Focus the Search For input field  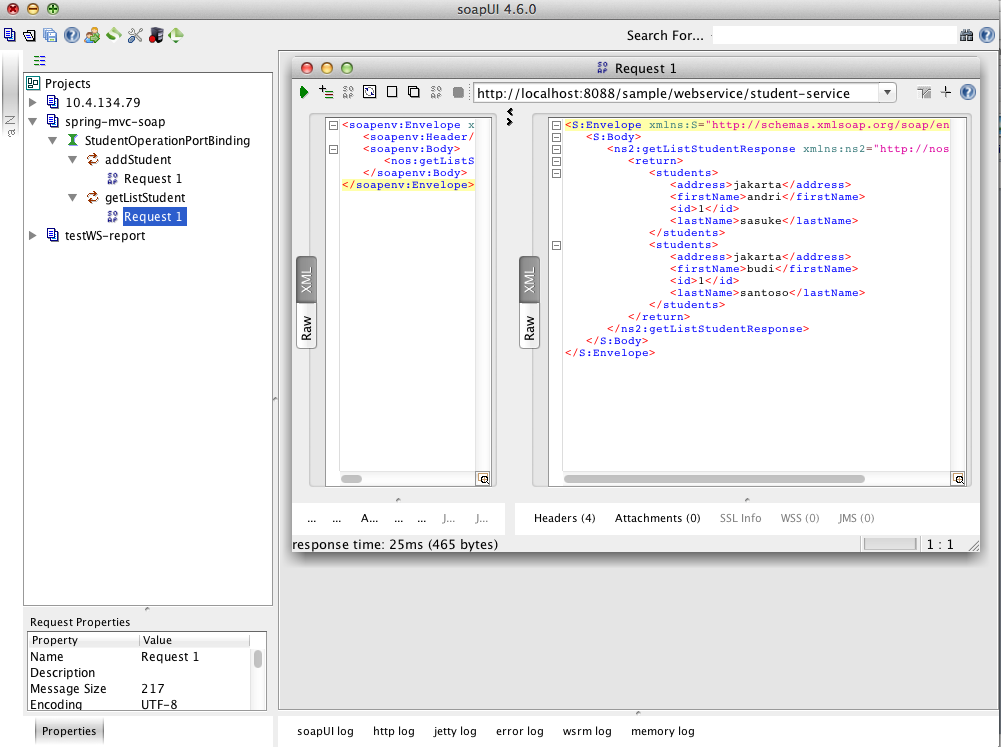point(834,35)
